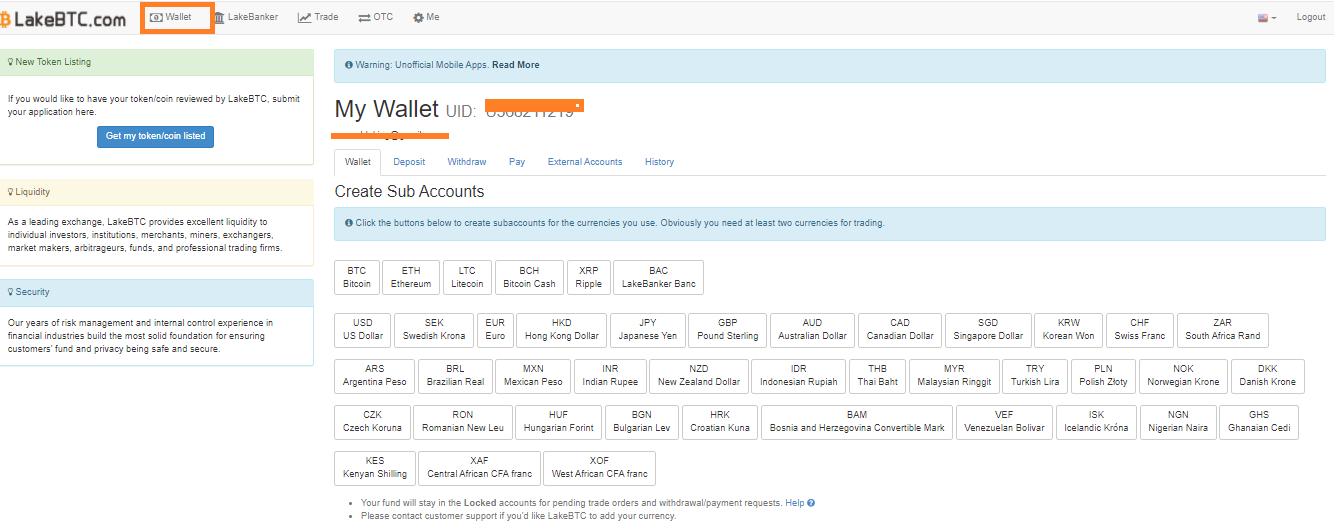Create CAD Canadian Dollar sub account
Image resolution: width=1334 pixels, height=532 pixels.
[900, 330]
